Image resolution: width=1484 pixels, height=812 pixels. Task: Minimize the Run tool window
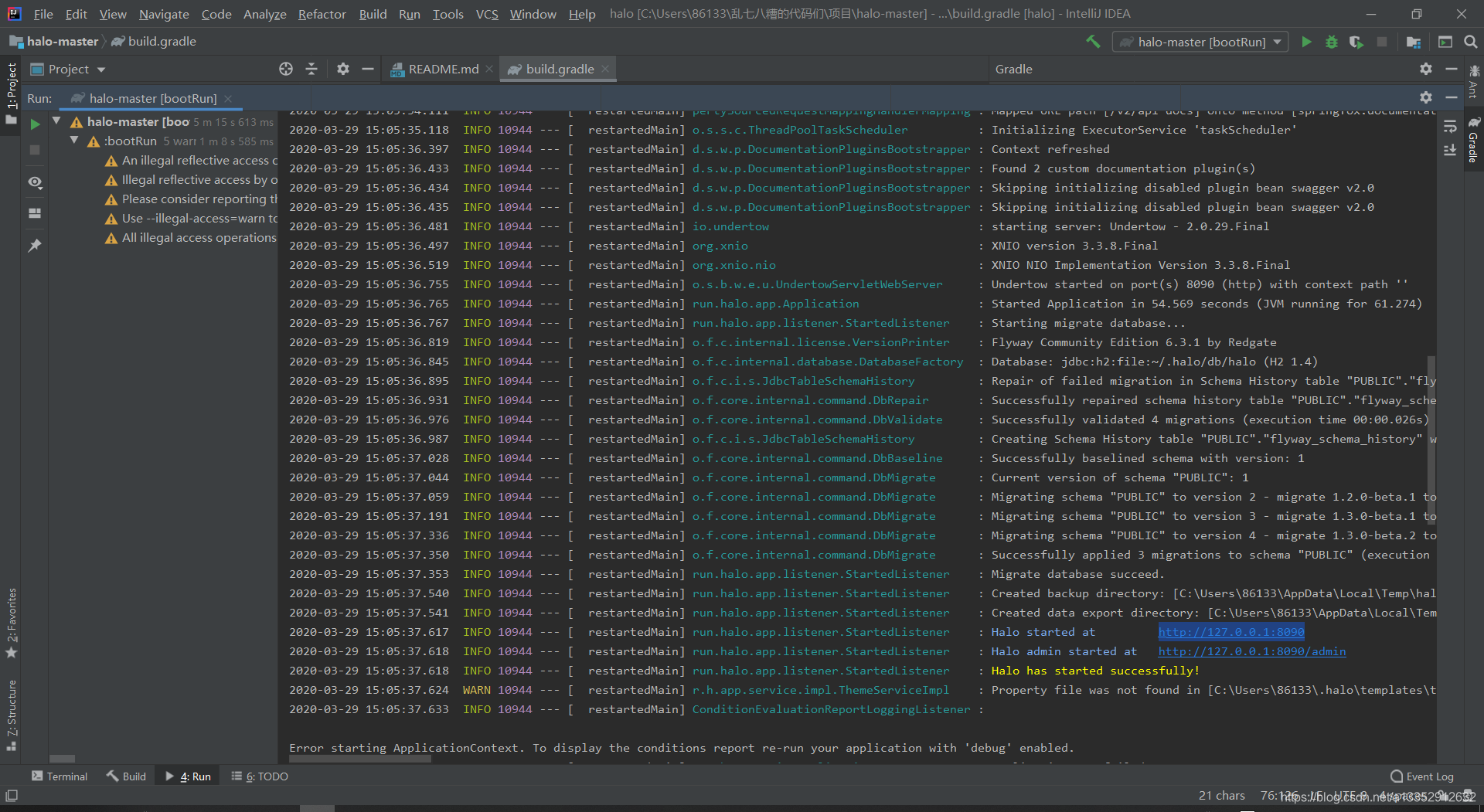(1452, 97)
